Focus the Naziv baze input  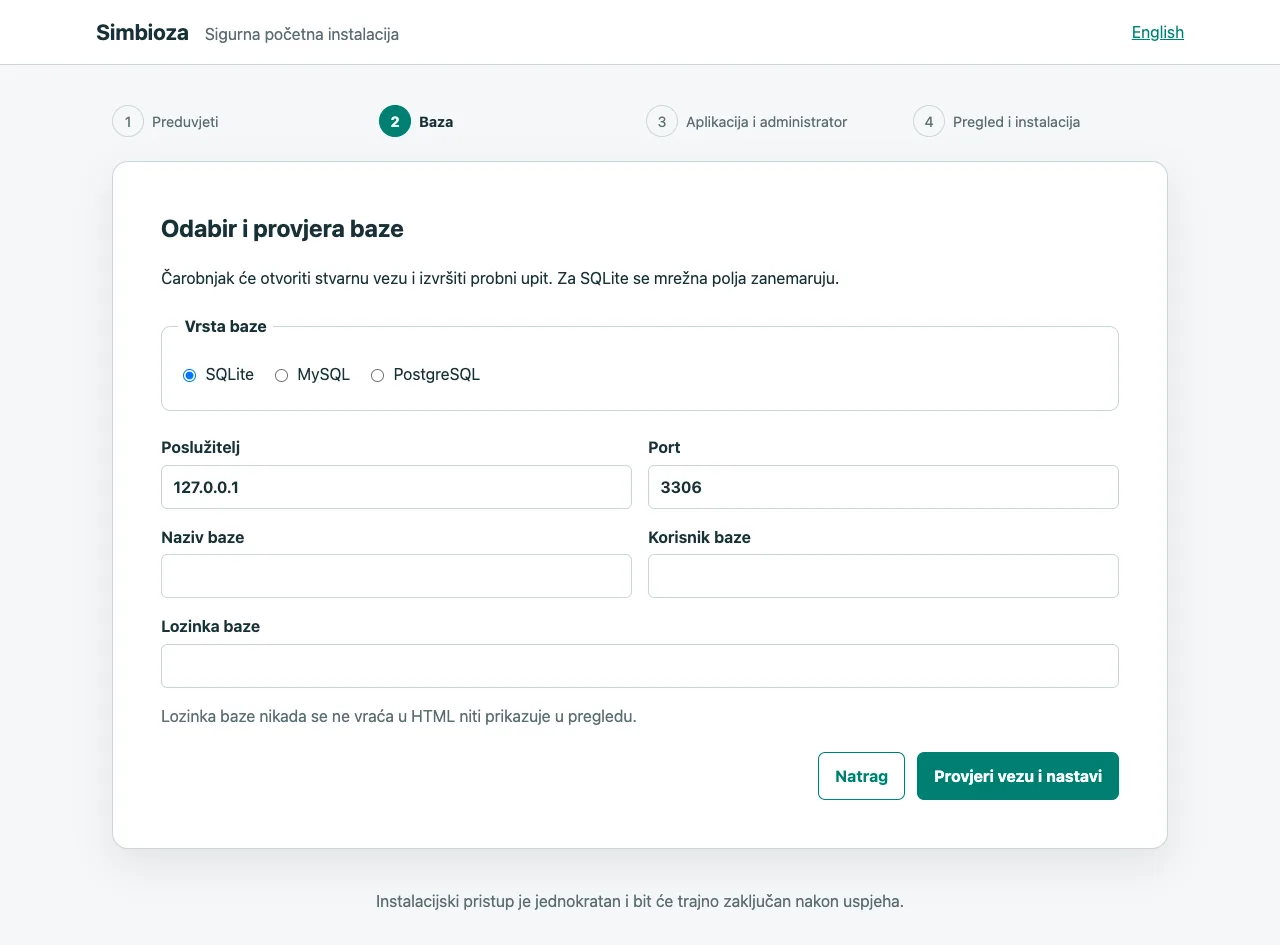coord(396,576)
